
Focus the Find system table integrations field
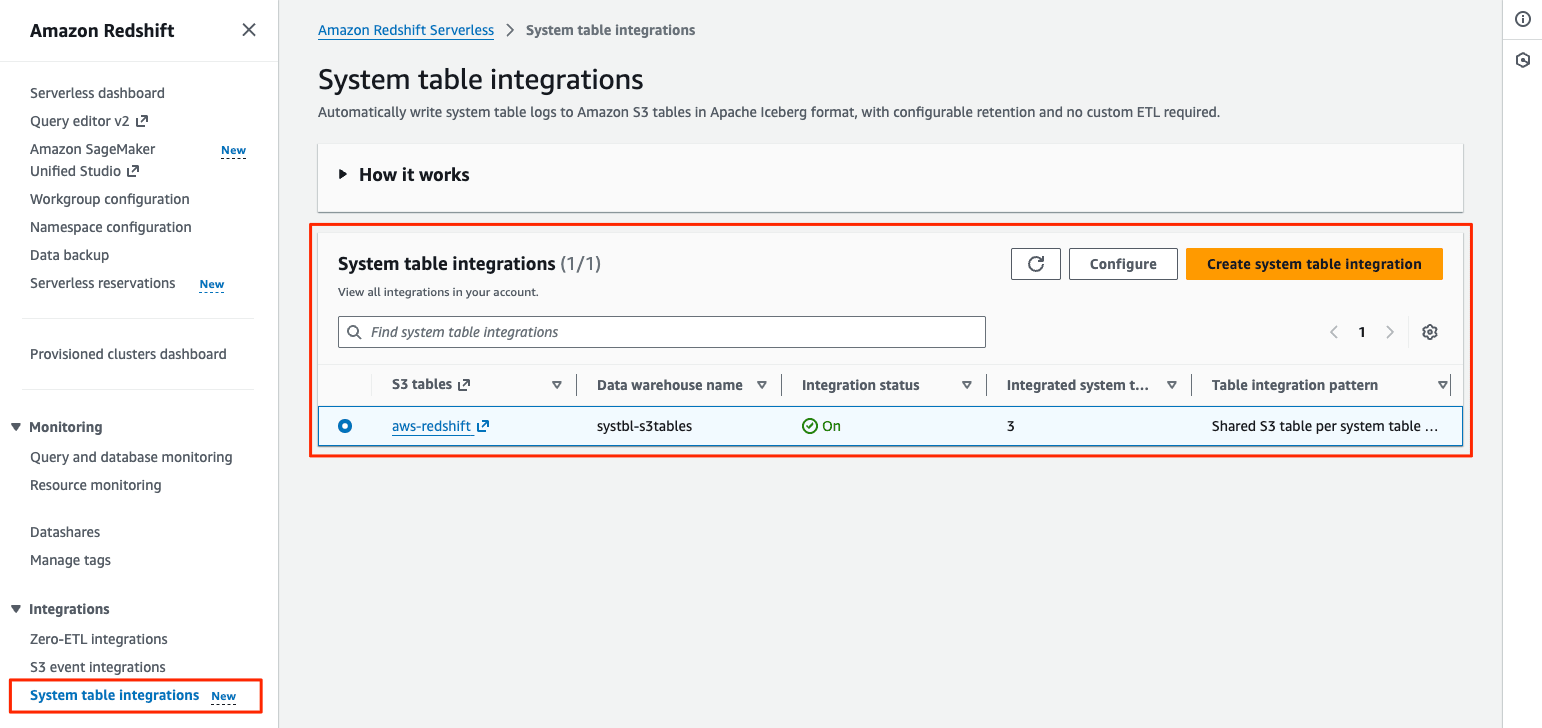(662, 332)
